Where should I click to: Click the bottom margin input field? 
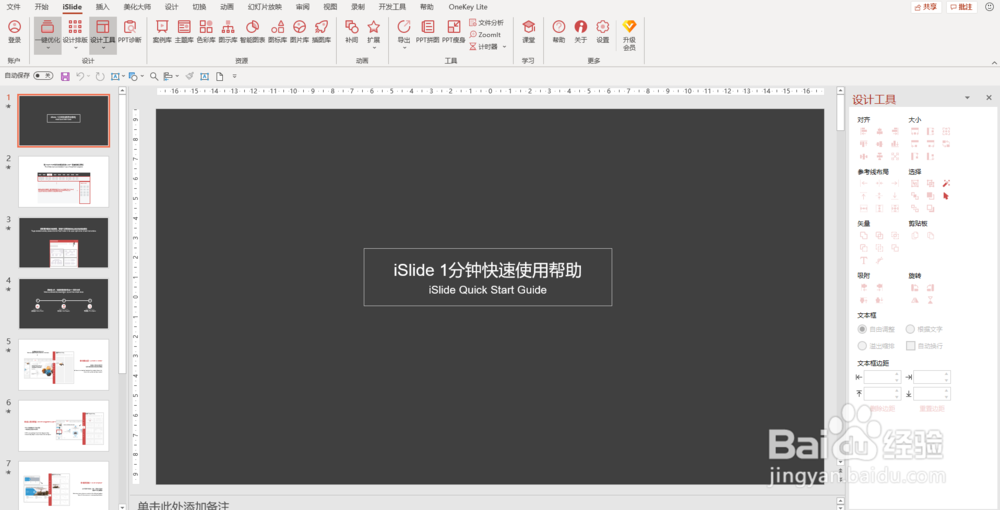[x=932, y=393]
